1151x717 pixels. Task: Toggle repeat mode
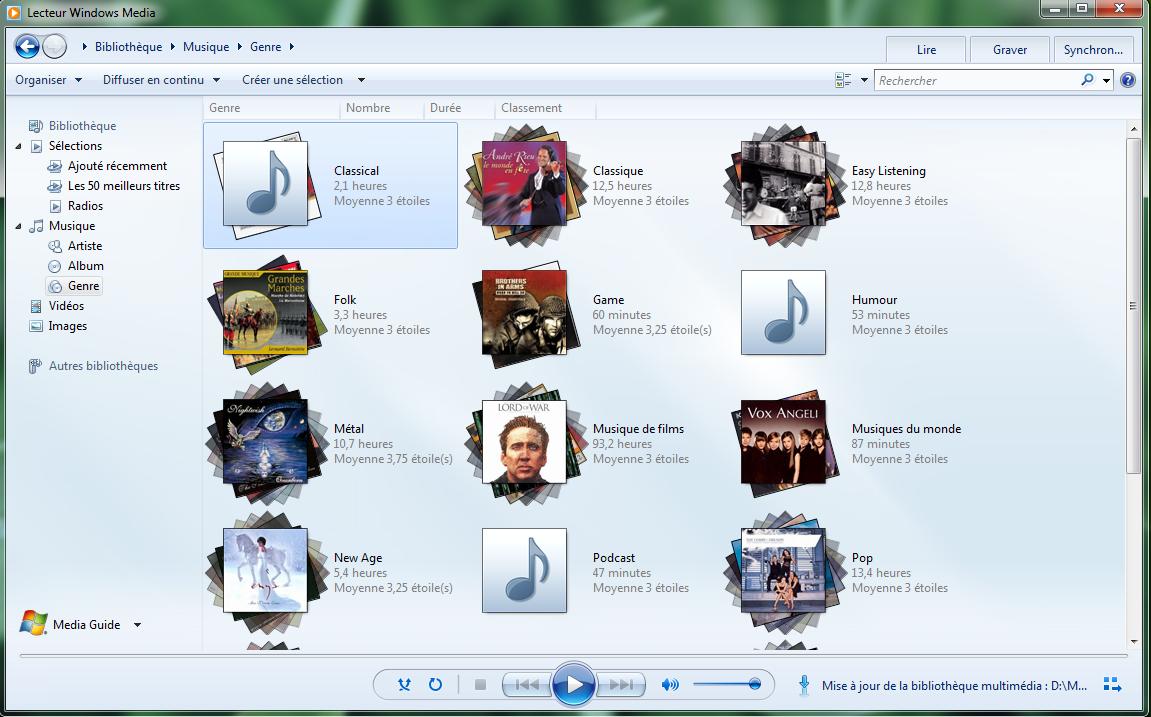435,685
